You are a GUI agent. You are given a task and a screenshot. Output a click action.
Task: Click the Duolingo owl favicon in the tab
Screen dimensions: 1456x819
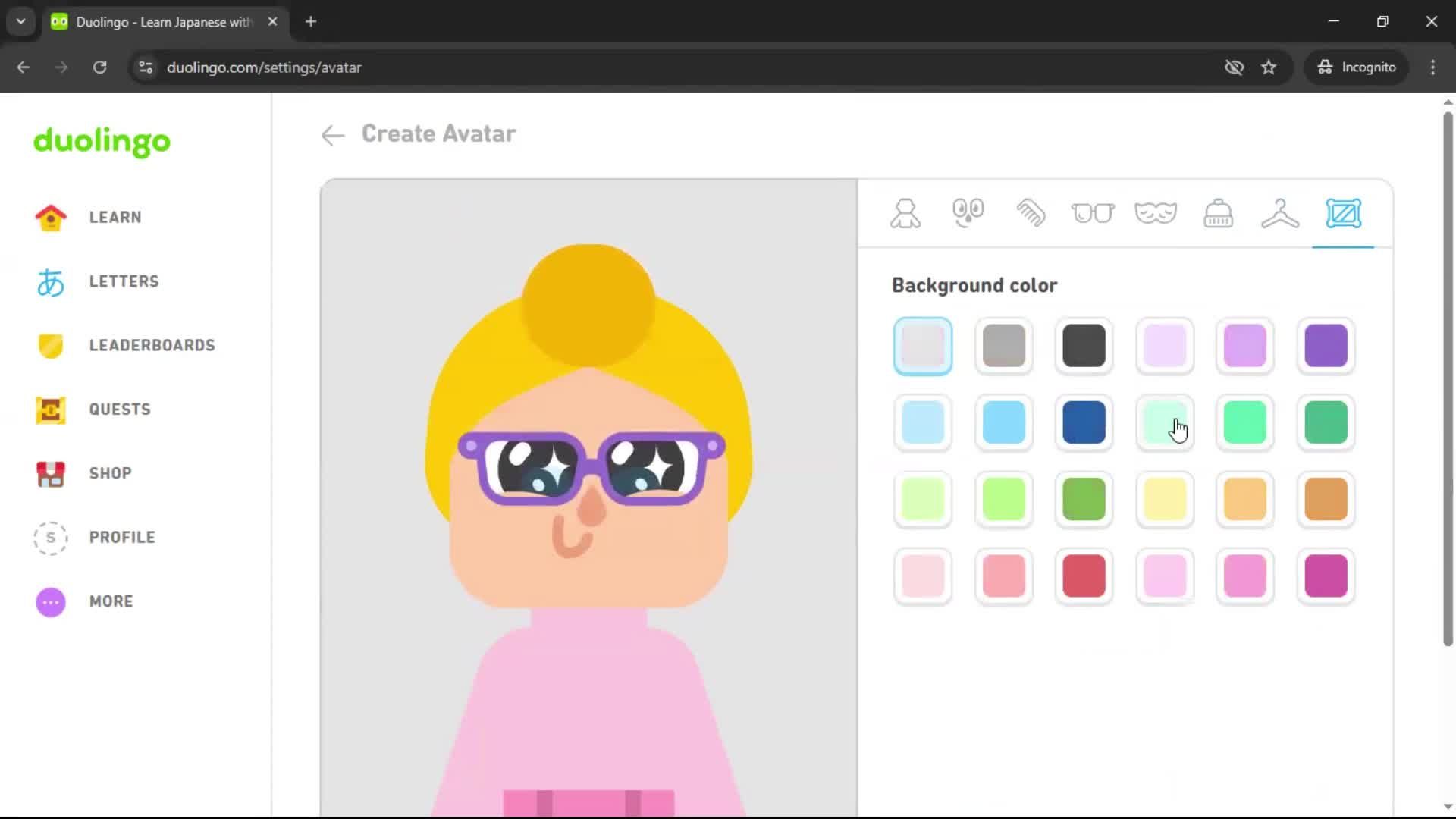58,21
